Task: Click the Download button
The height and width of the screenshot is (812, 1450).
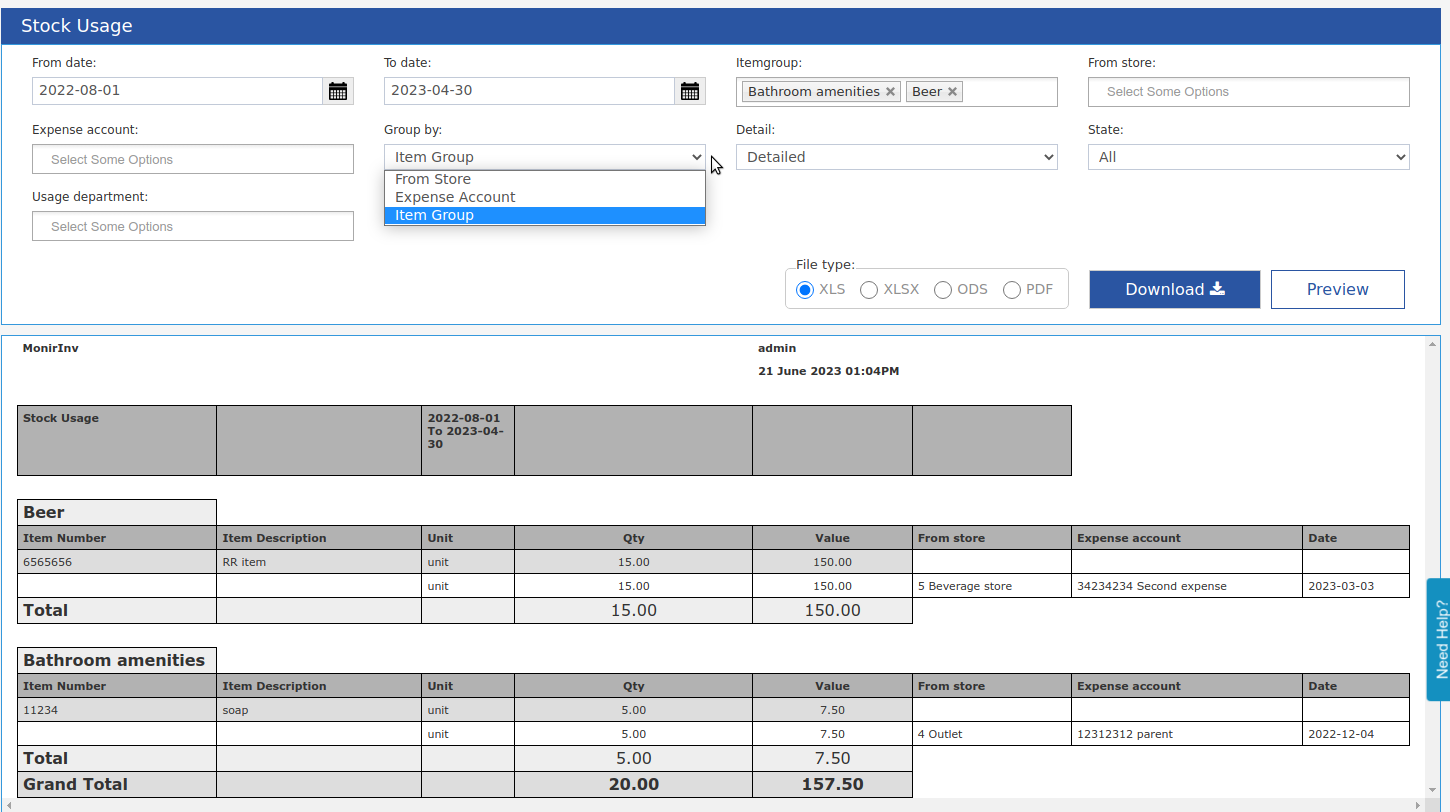Action: (1175, 289)
